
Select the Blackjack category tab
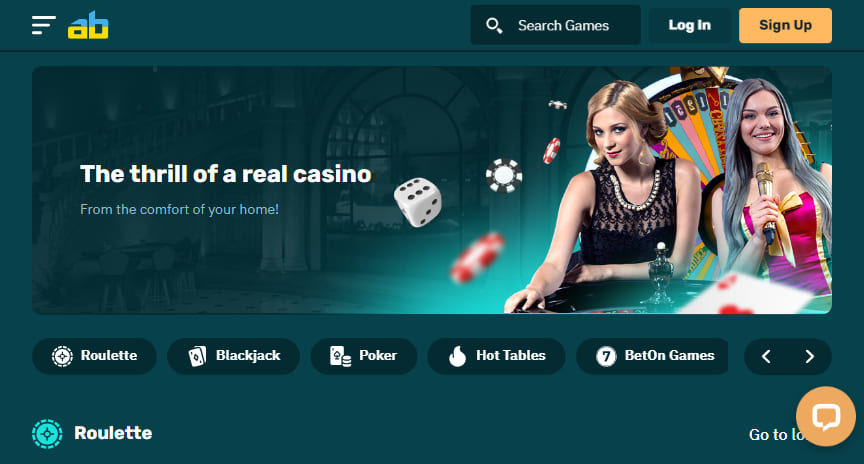point(234,356)
